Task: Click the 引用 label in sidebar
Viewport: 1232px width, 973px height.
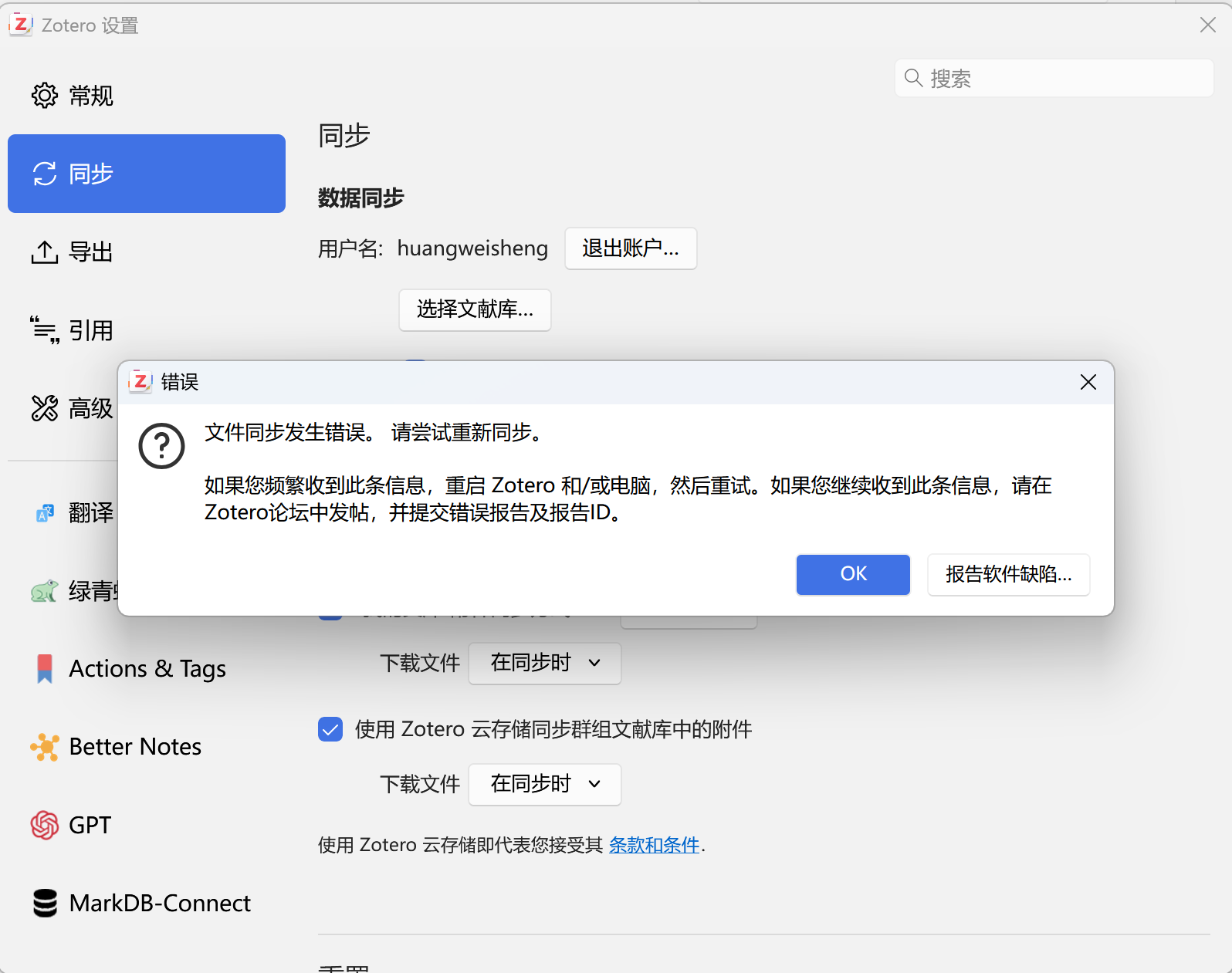Action: tap(91, 330)
